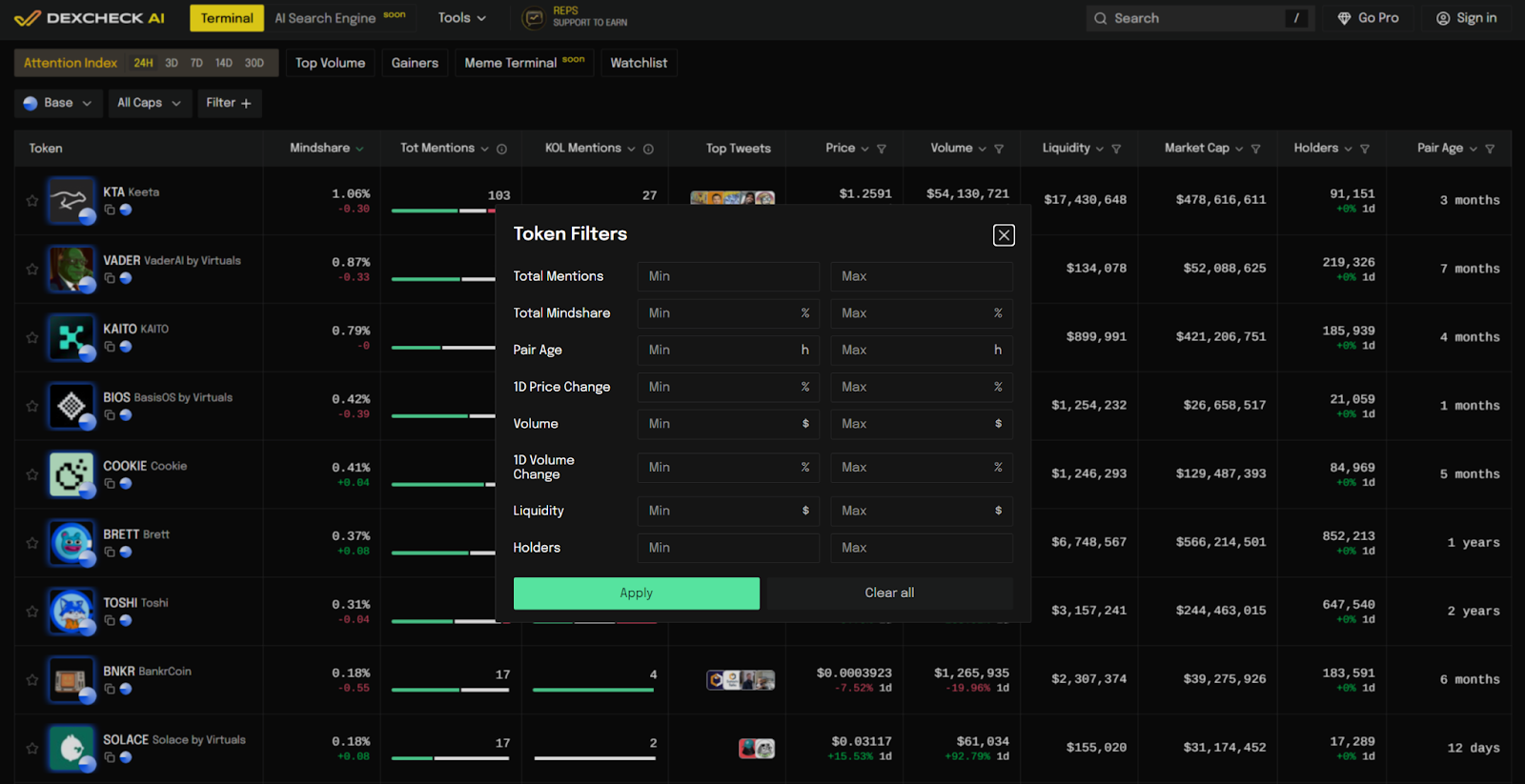Star the BRETT token

tap(32, 543)
